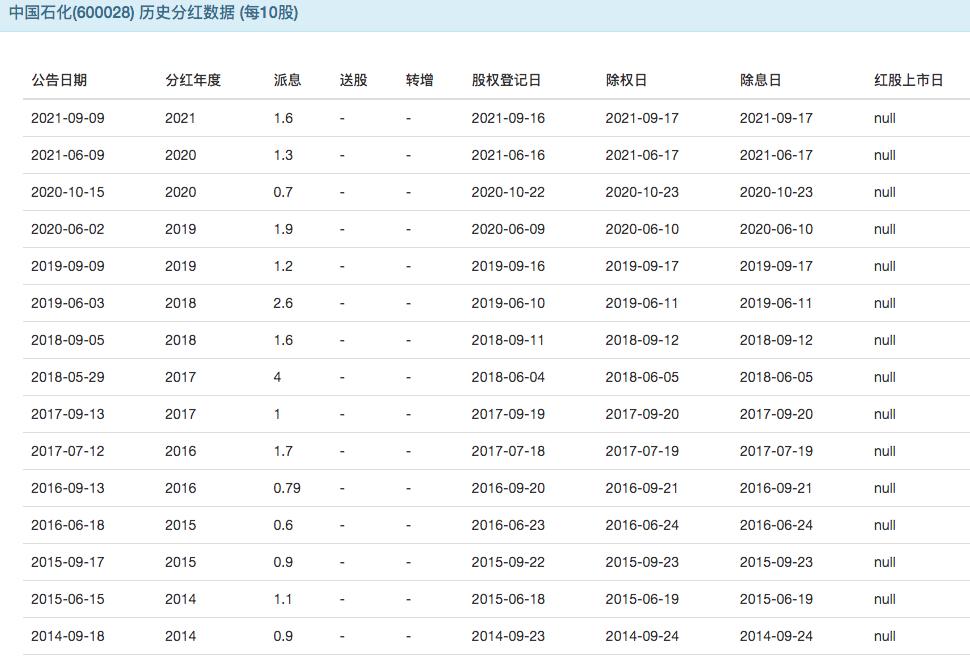Click record date 2014-09-23

[509, 636]
